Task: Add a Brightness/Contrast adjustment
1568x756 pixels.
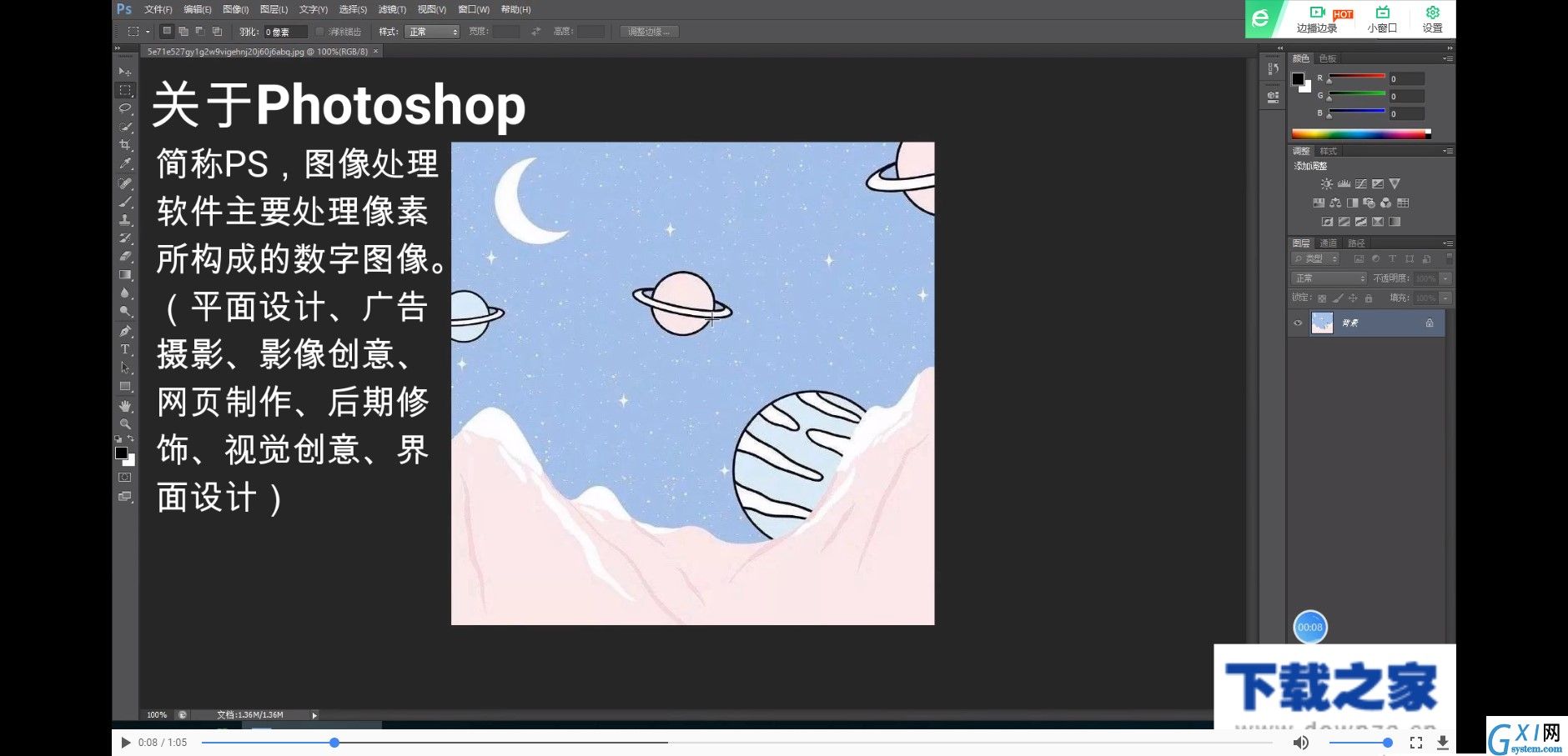Action: coord(1326,184)
